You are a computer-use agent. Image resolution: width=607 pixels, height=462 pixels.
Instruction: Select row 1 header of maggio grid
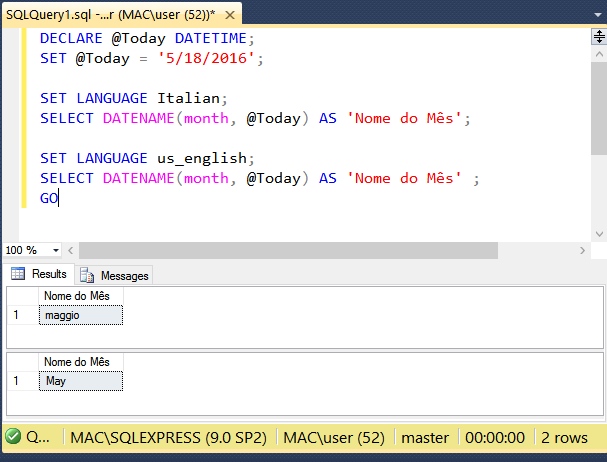pos(23,315)
